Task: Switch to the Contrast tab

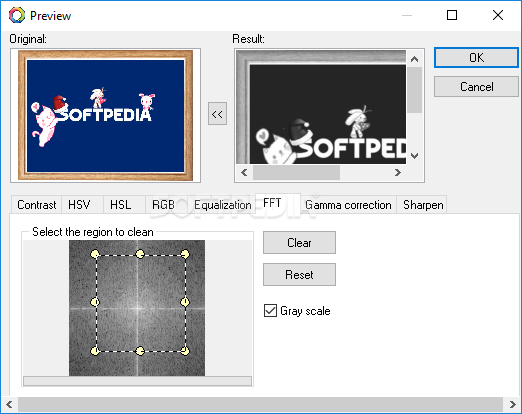Action: [x=36, y=204]
